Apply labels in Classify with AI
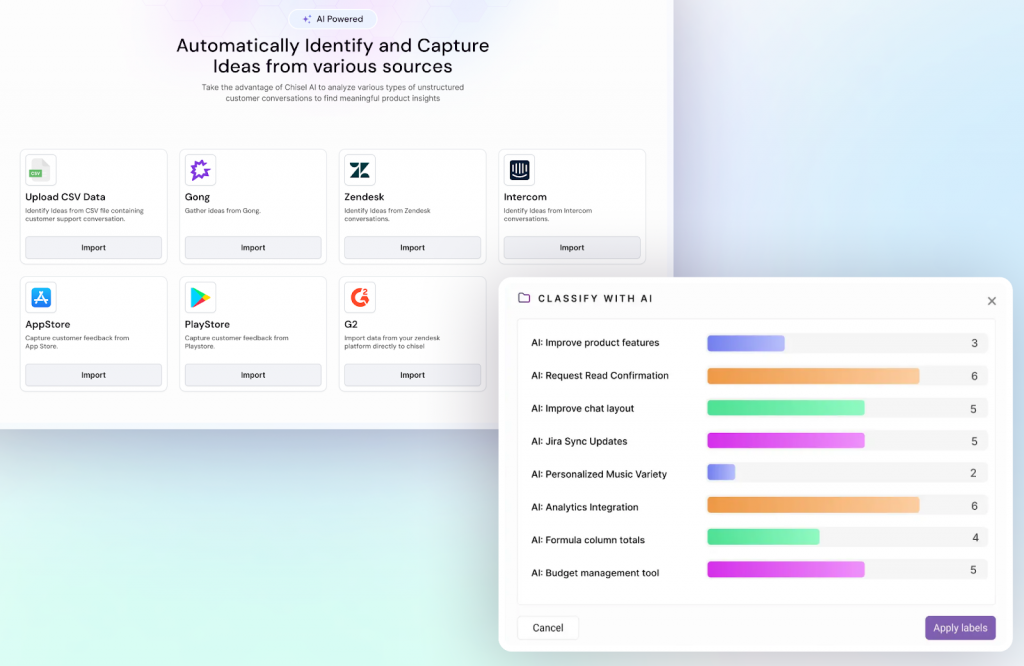This screenshot has width=1024, height=666. coord(960,627)
